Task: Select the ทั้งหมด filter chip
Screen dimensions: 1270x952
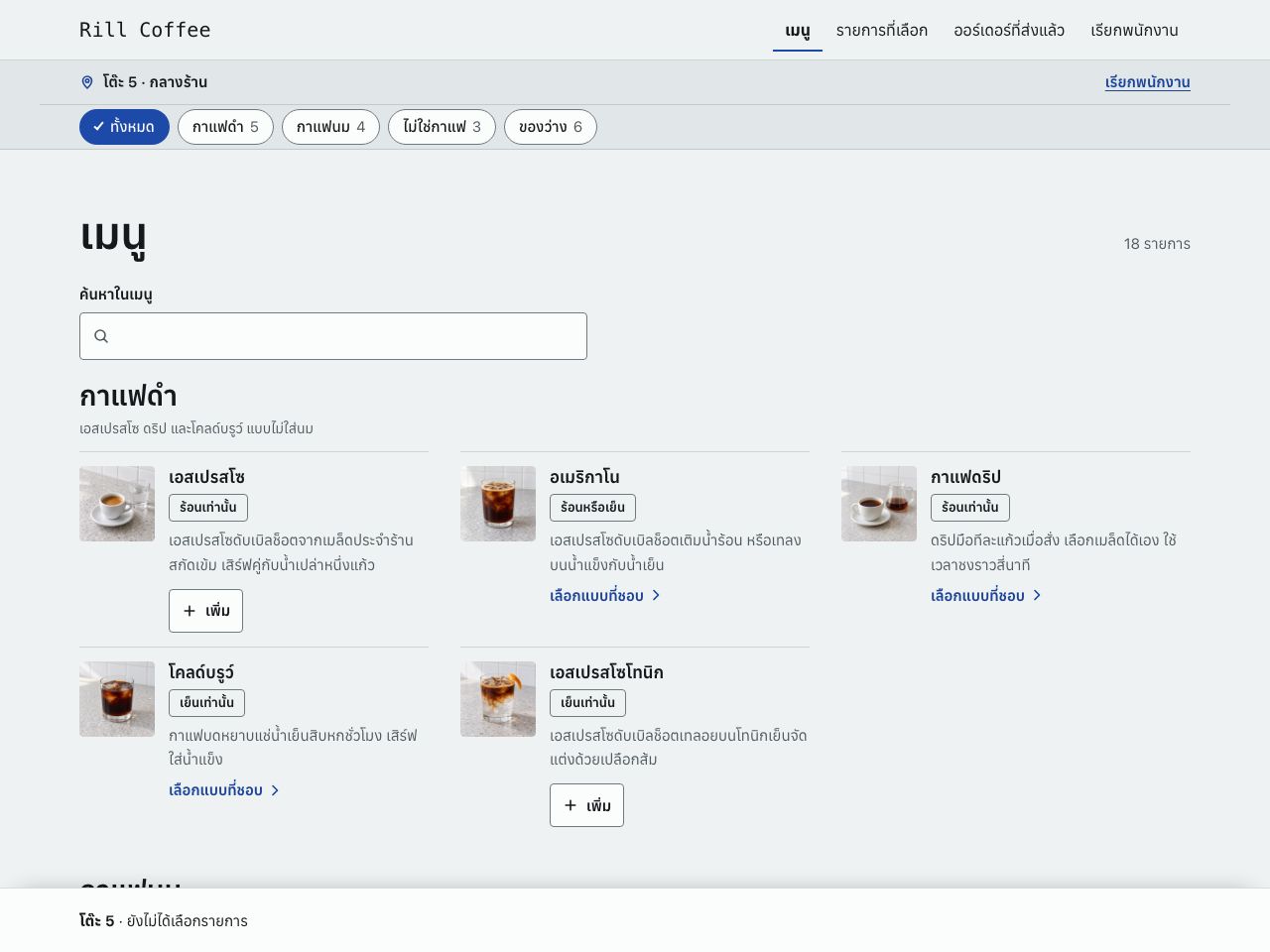Action: pos(124,127)
